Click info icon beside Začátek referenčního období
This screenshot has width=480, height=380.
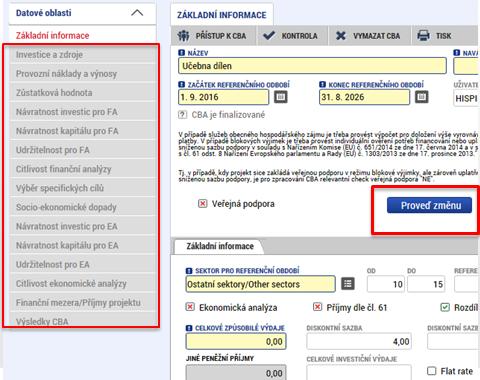click(x=182, y=85)
